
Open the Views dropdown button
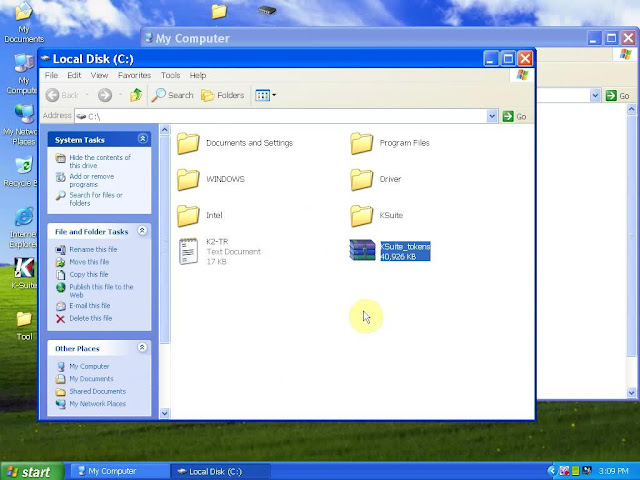(265, 95)
